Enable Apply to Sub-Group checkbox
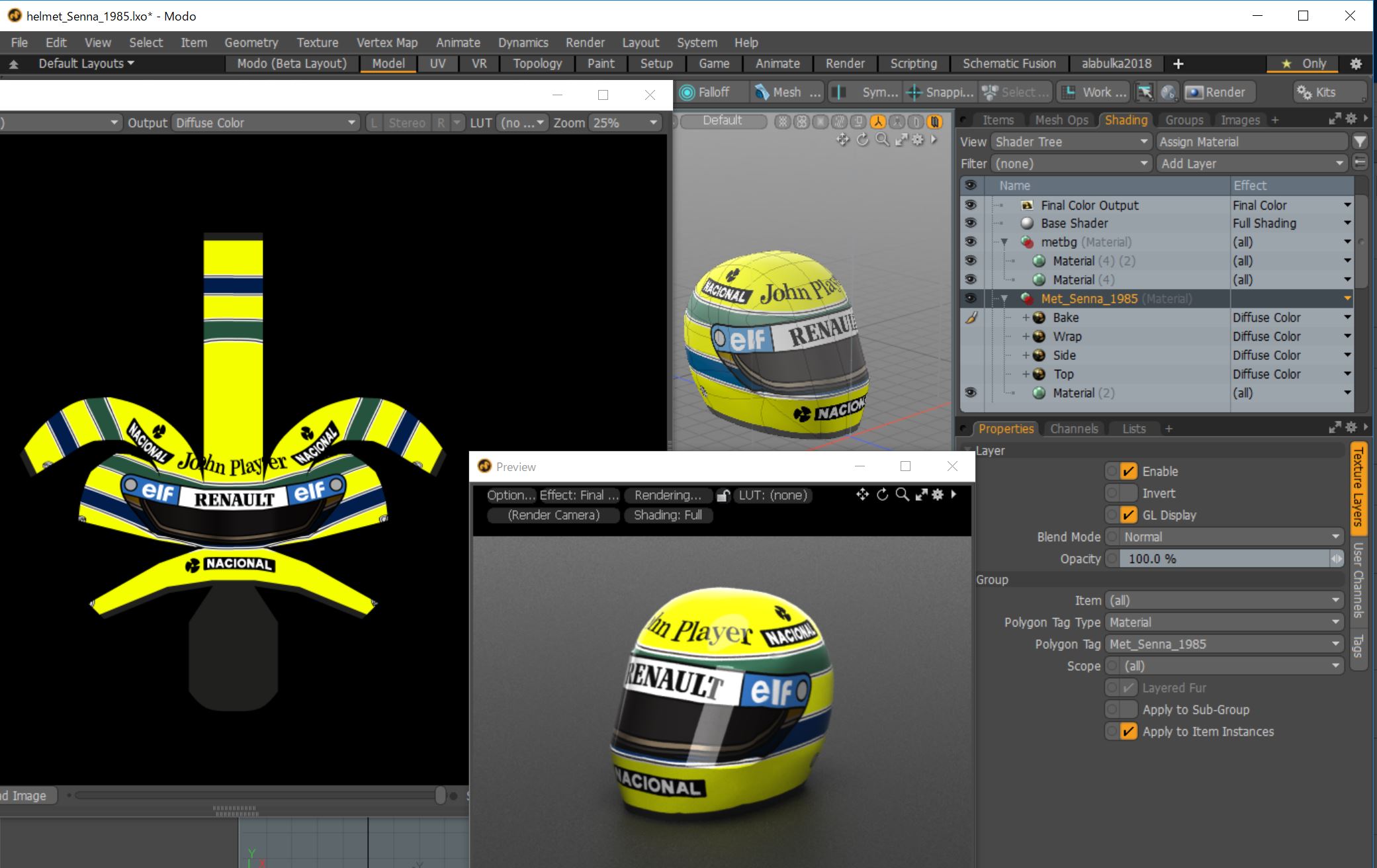 1128,709
